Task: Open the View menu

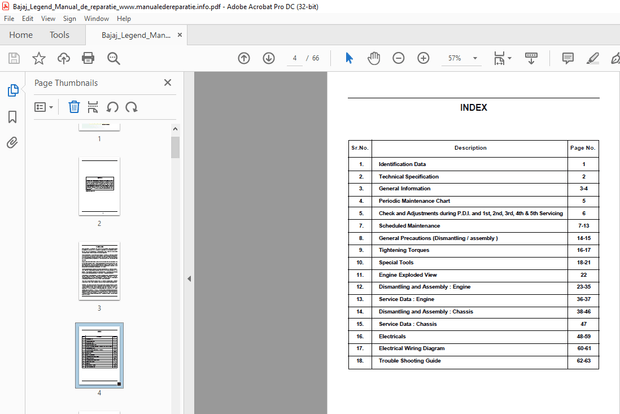Action: [48, 18]
